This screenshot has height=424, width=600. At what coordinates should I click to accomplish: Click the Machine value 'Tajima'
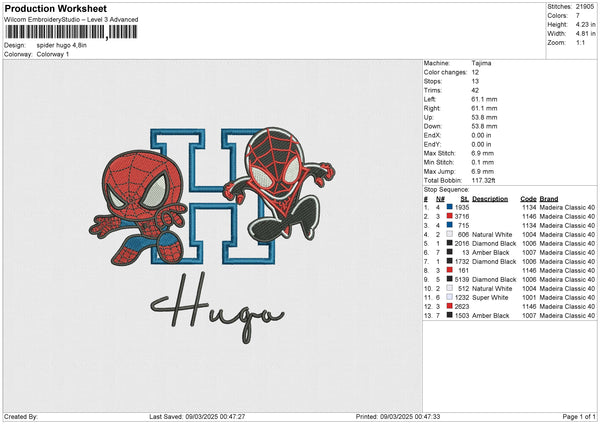481,63
